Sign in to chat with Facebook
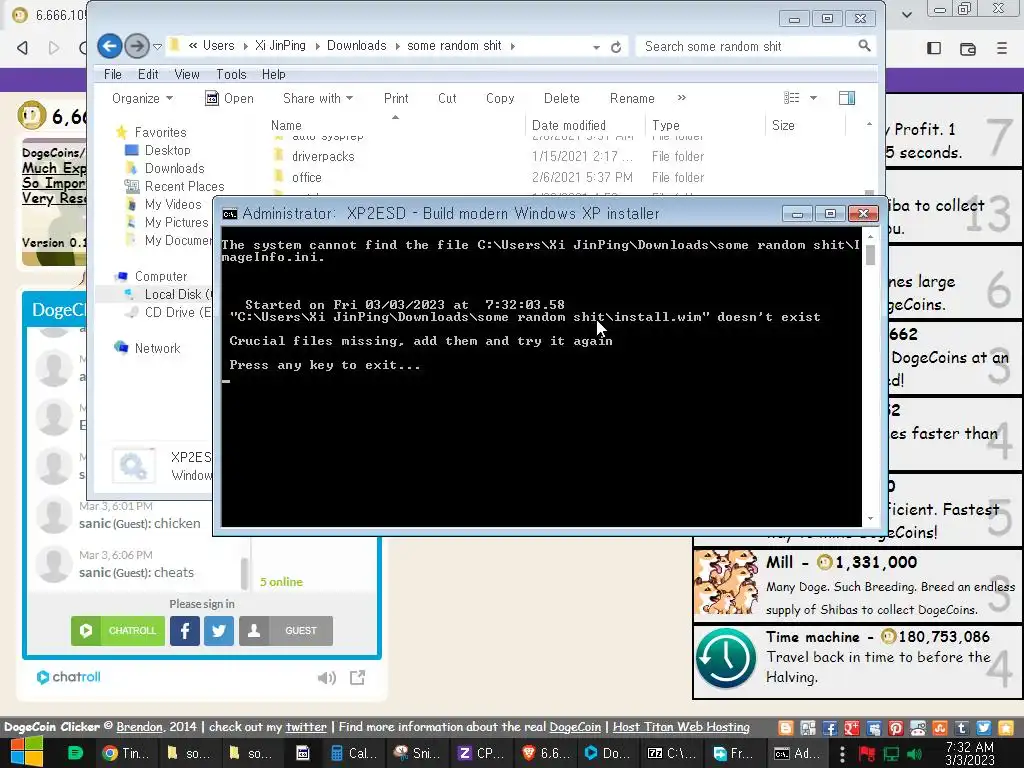Viewport: 1024px width, 768px height. tap(185, 631)
